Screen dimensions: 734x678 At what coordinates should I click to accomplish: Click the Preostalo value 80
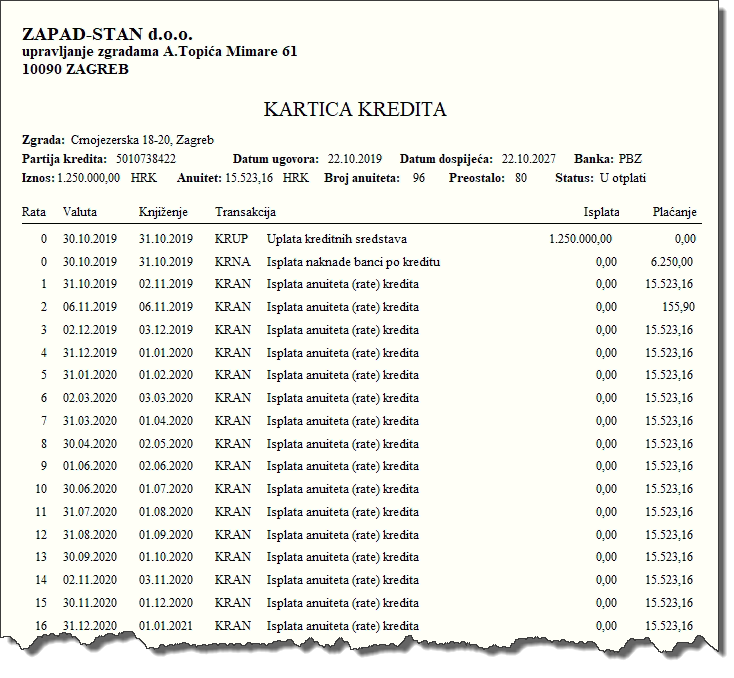pyautogui.click(x=521, y=178)
